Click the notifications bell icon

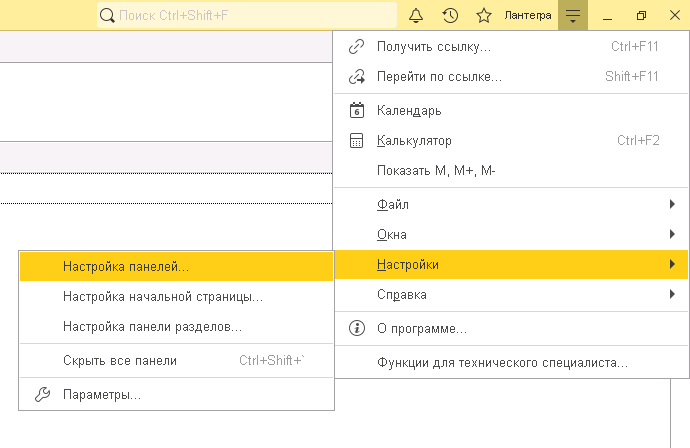[x=416, y=16]
